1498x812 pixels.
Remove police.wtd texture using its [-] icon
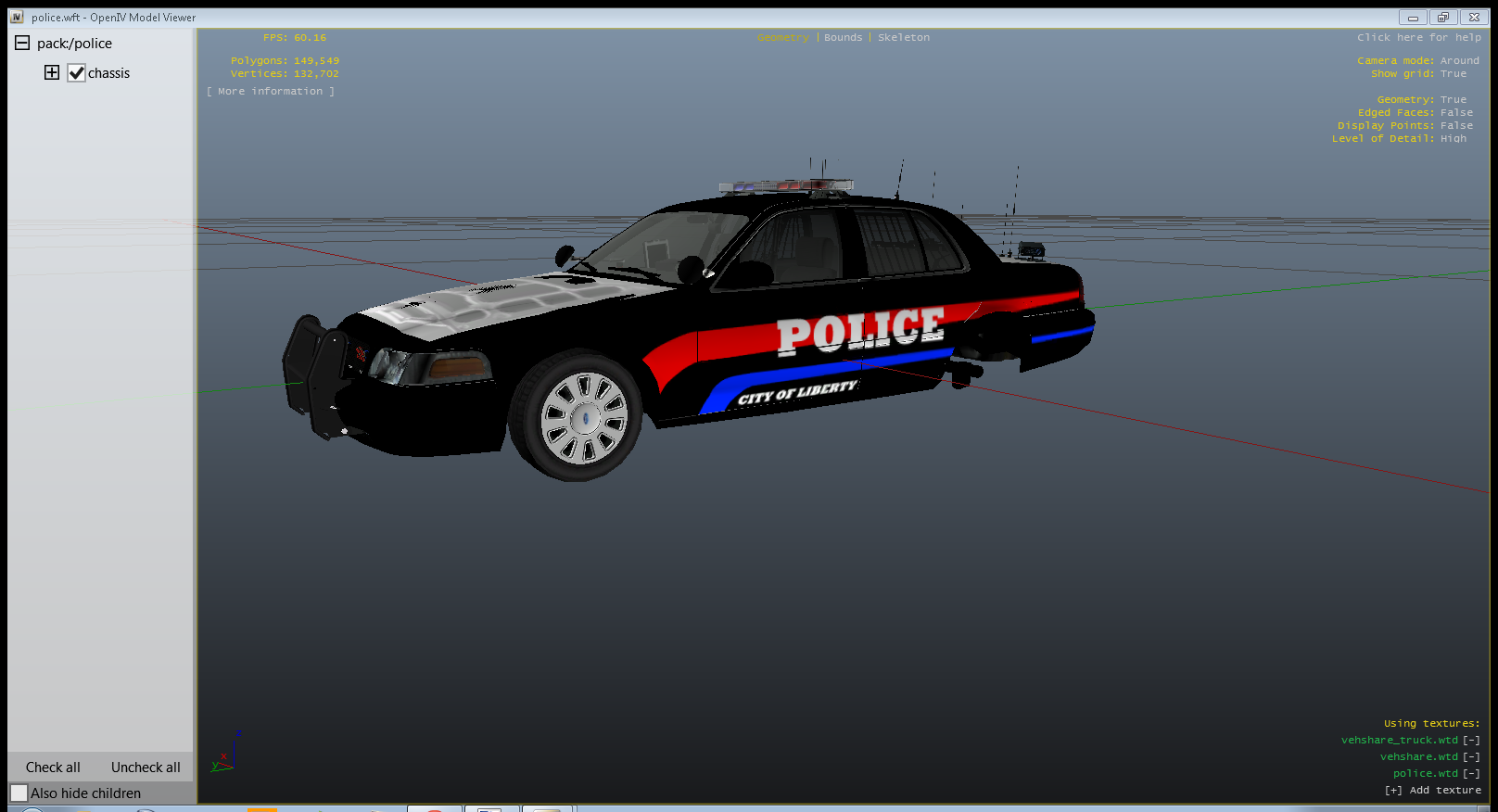(x=1471, y=773)
